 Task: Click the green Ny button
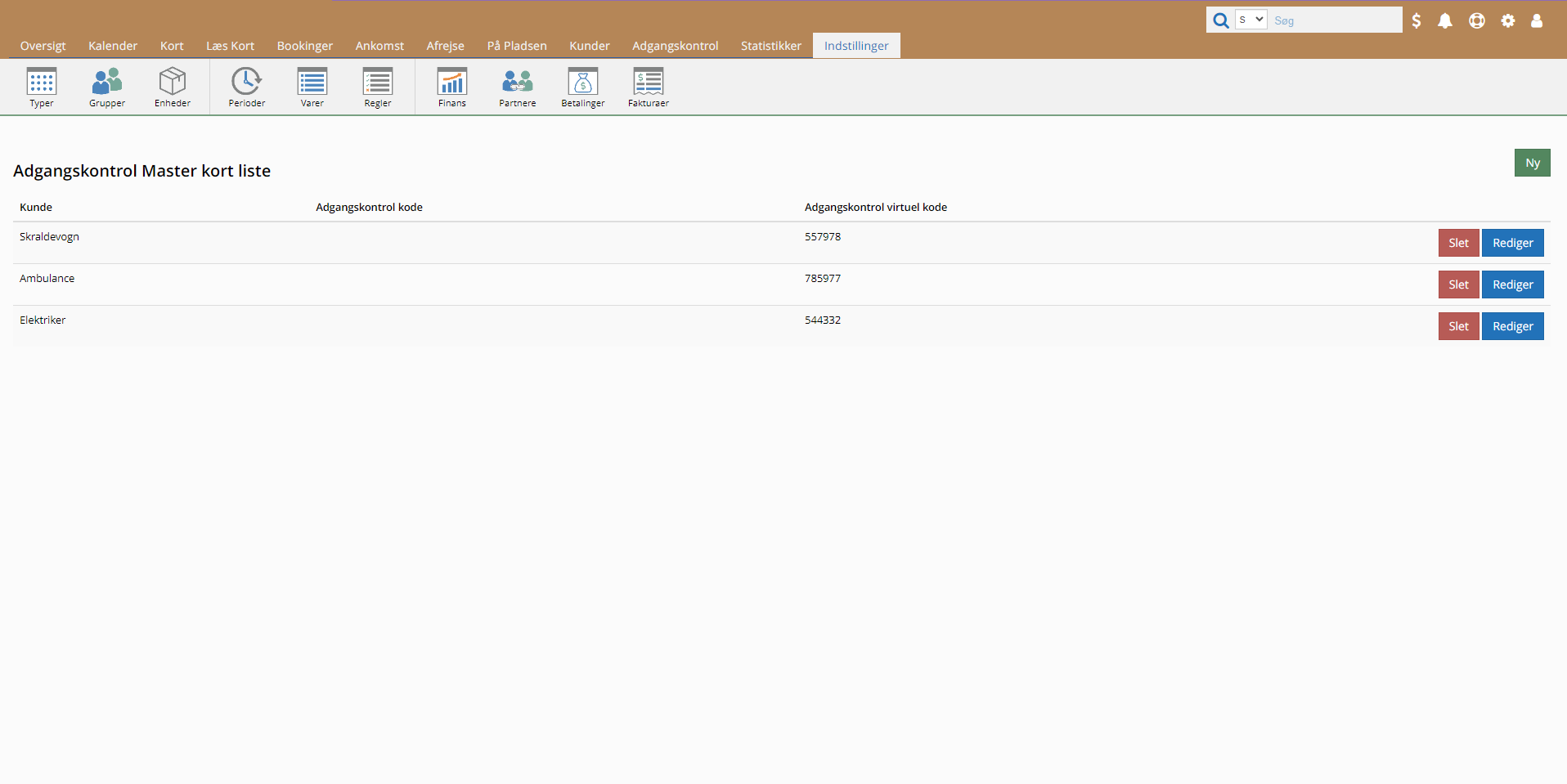tap(1532, 163)
